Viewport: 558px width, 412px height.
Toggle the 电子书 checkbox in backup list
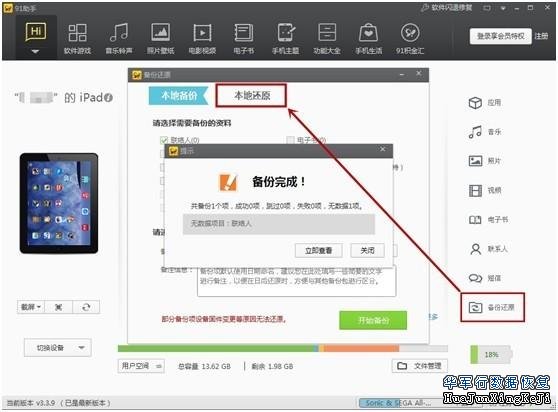pyautogui.click(x=290, y=140)
